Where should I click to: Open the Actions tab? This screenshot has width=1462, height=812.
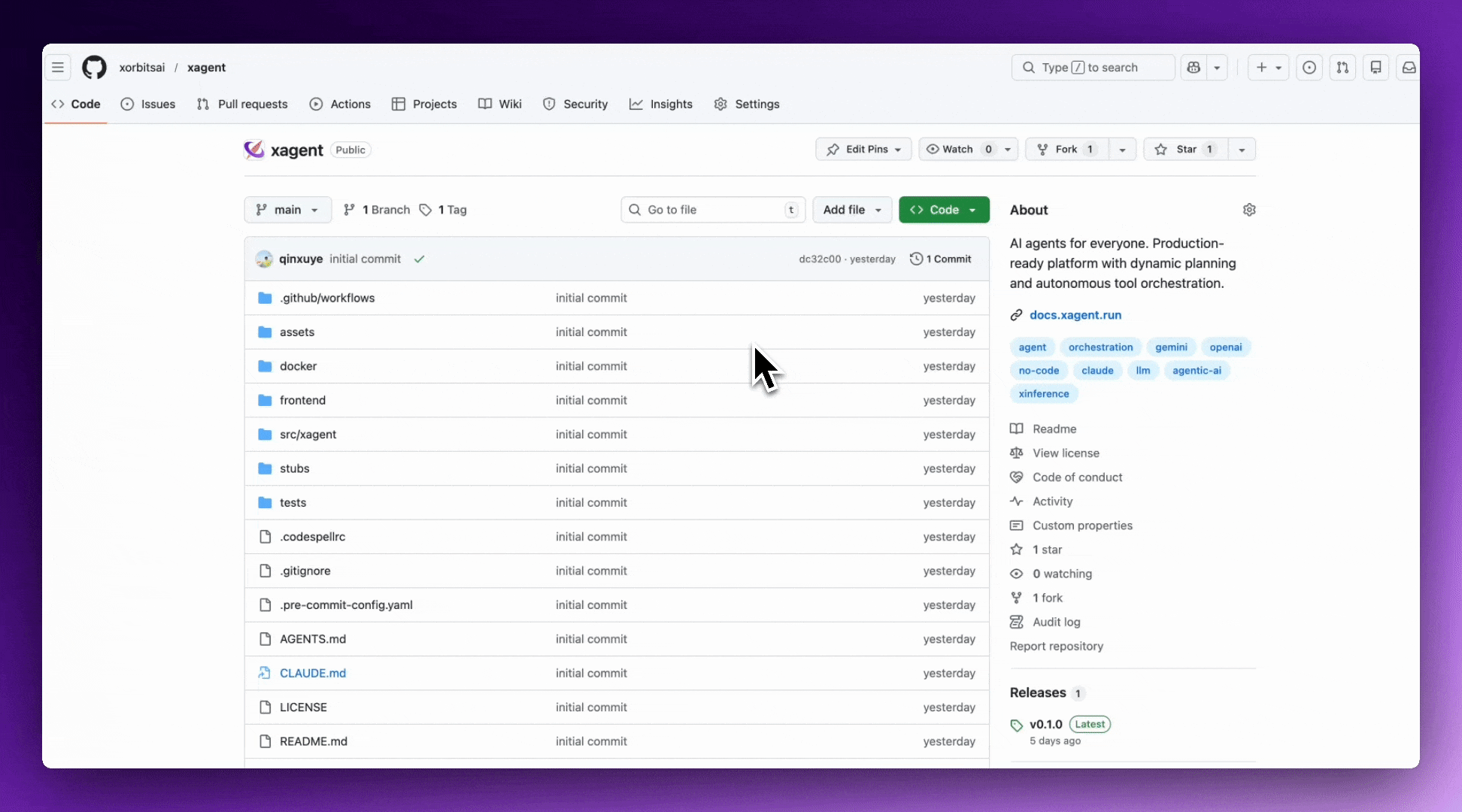340,105
